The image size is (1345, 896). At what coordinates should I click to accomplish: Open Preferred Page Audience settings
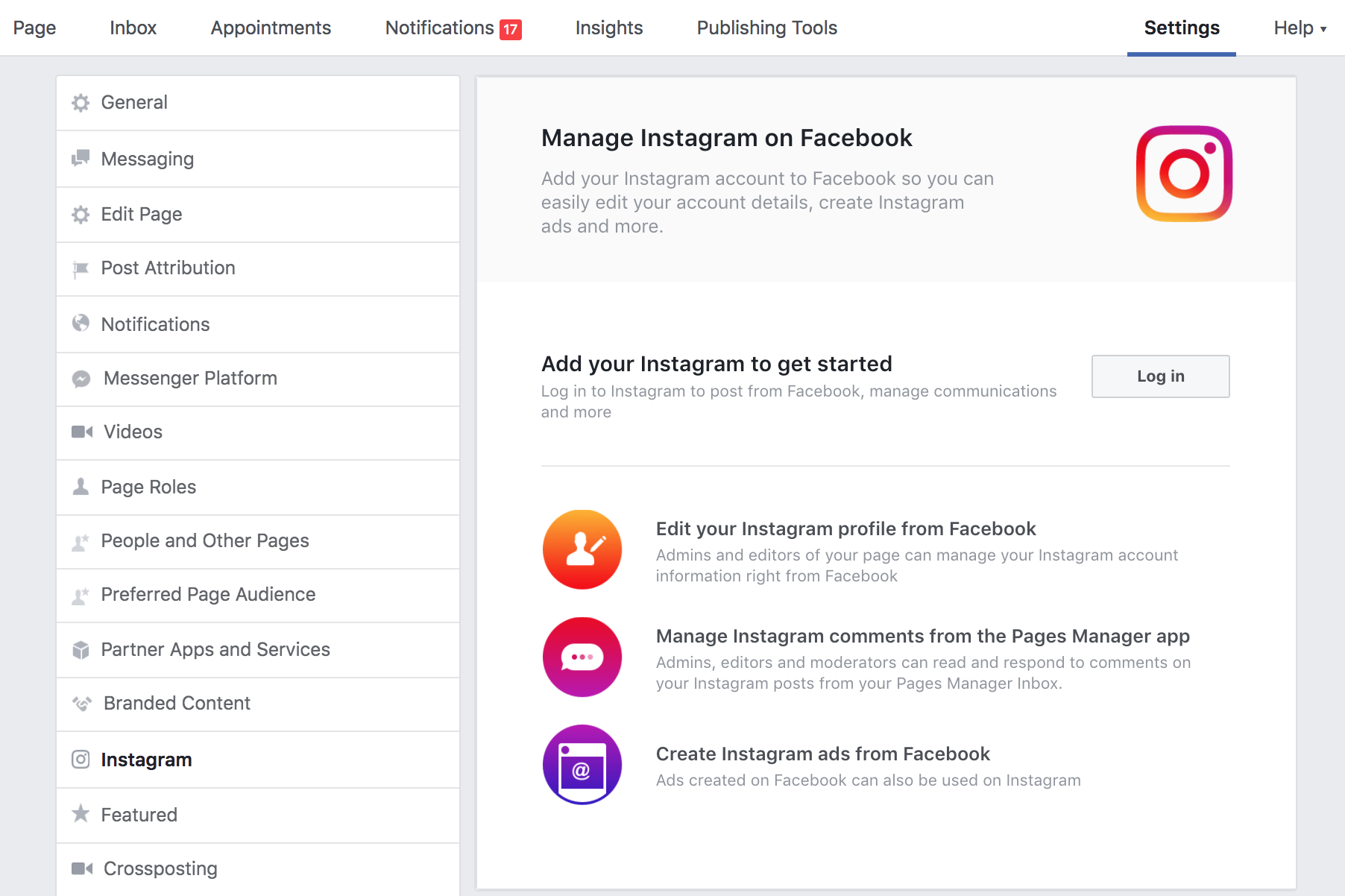point(208,594)
